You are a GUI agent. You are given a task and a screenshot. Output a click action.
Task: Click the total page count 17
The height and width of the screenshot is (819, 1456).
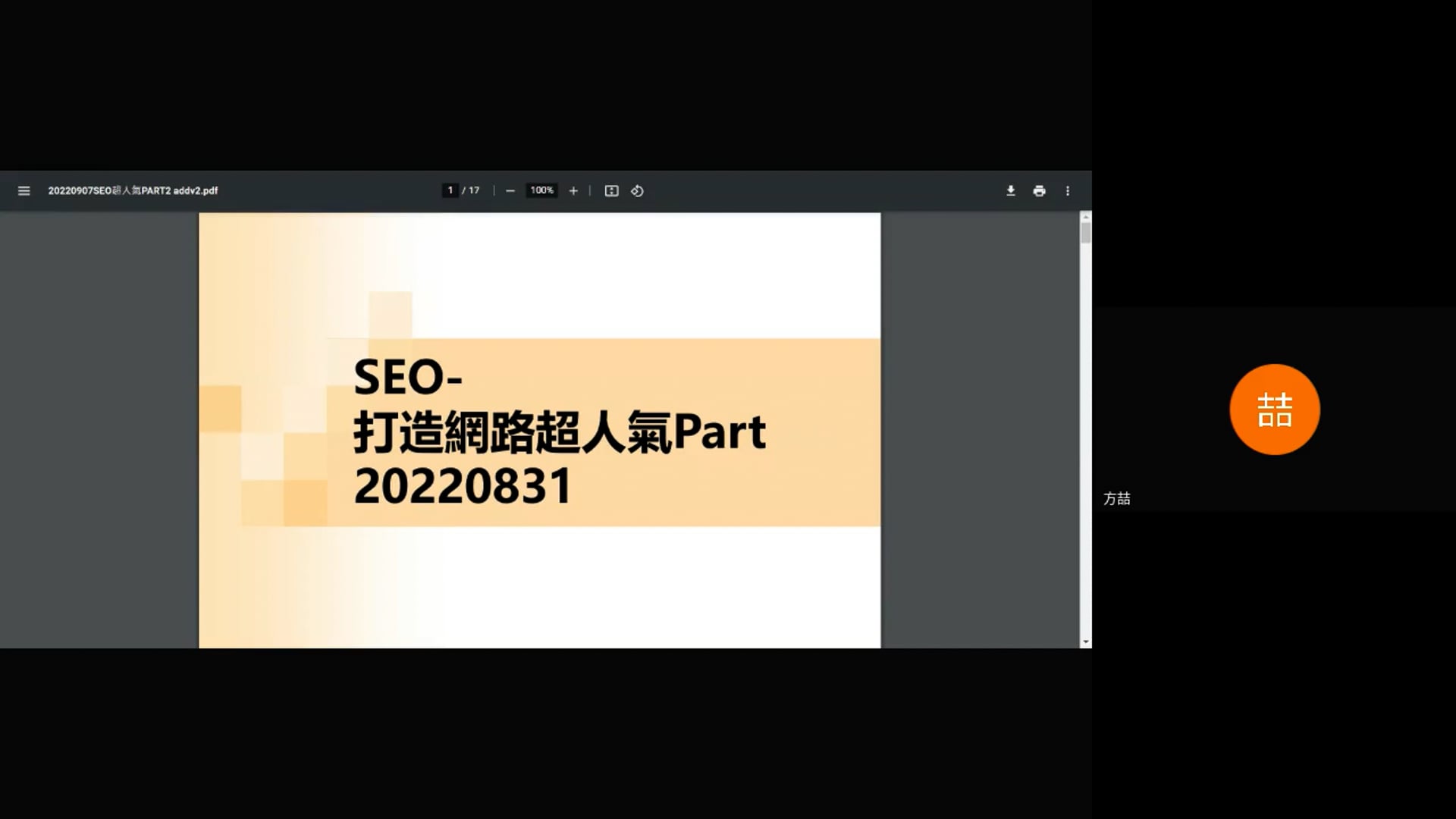pyautogui.click(x=474, y=190)
